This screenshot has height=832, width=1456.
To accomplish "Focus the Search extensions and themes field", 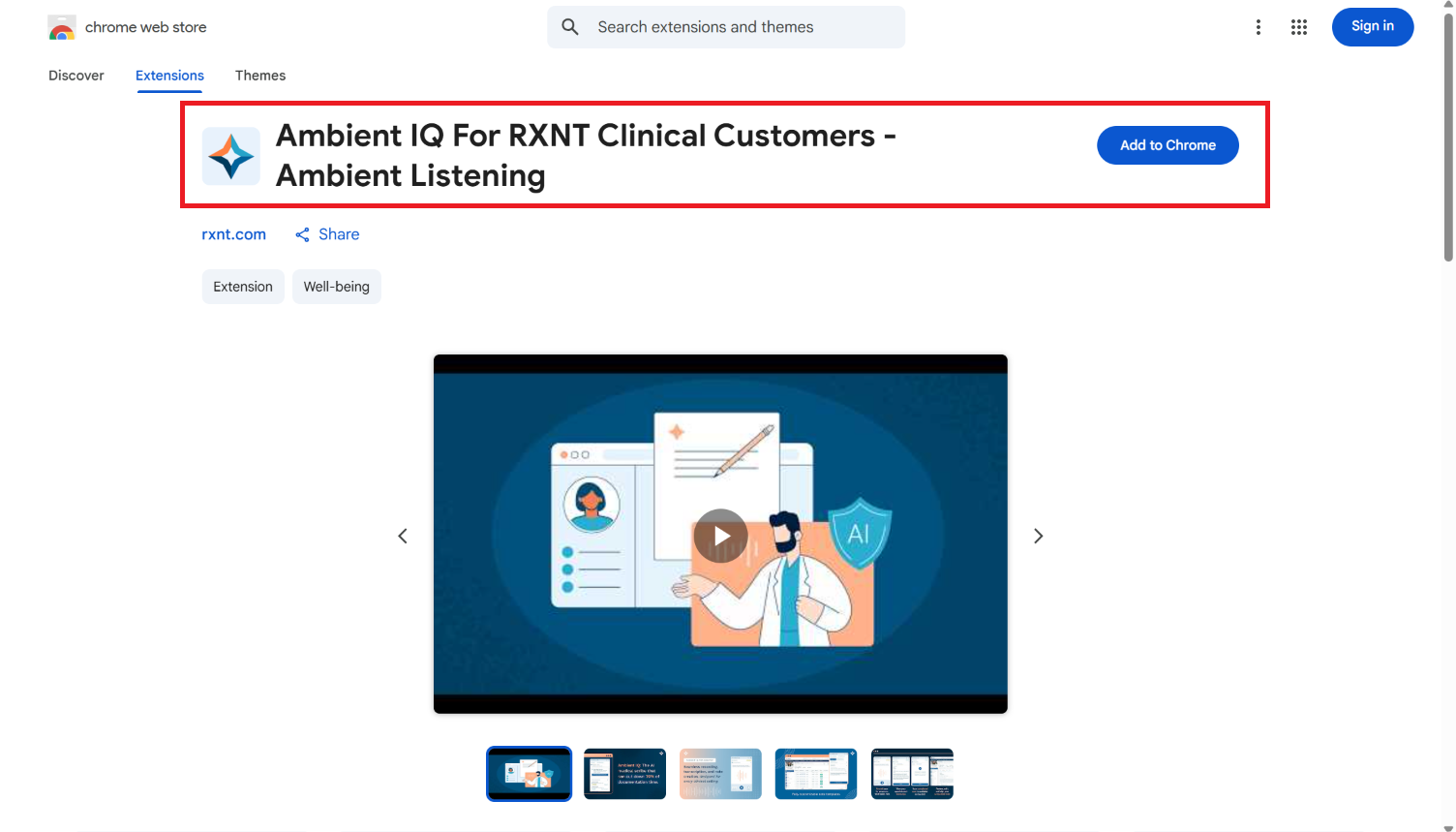I will coord(726,27).
